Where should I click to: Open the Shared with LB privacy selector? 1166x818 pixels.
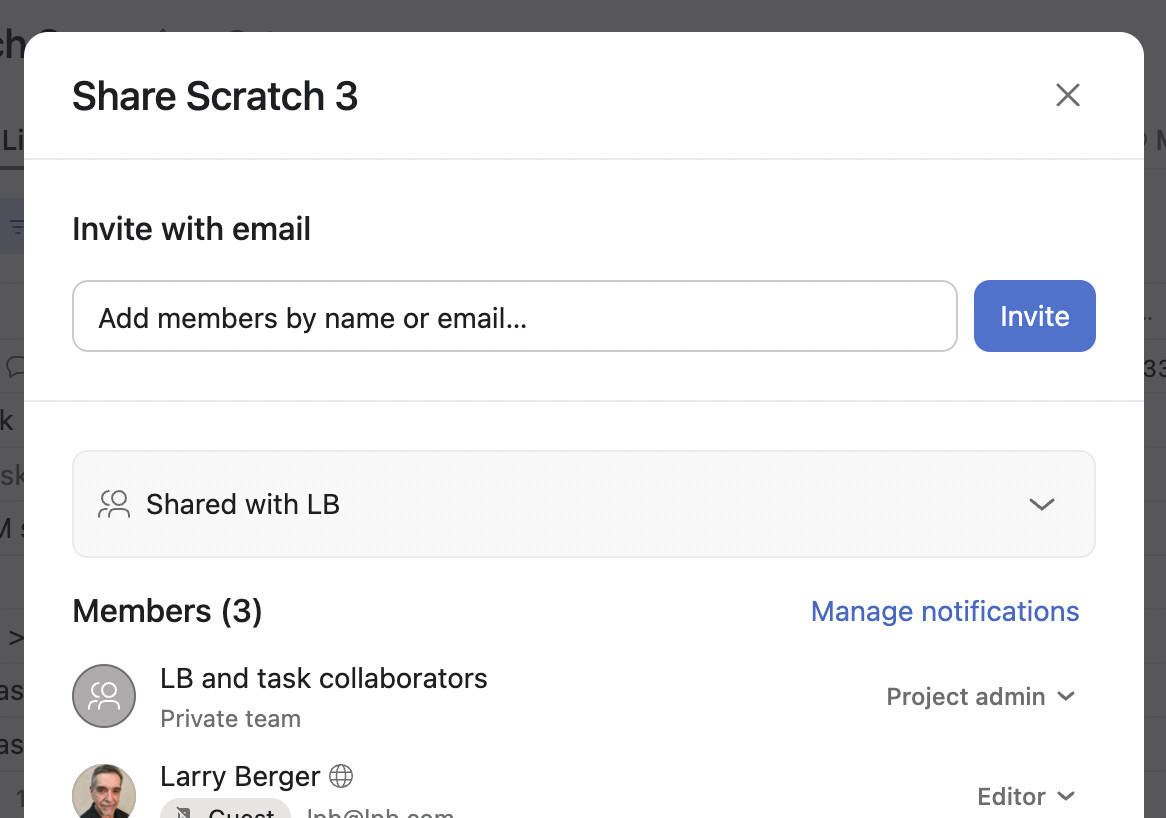point(583,504)
